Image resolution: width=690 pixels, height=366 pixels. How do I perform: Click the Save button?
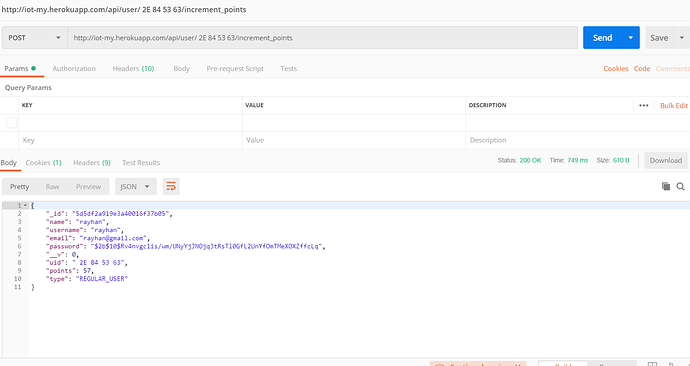click(659, 38)
